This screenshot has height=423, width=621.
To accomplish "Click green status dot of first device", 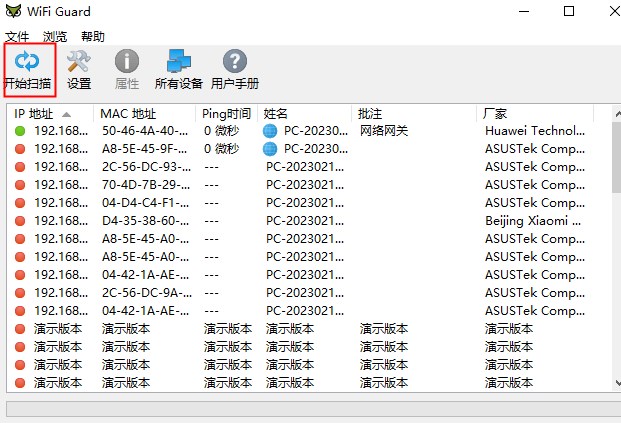I will [x=20, y=131].
